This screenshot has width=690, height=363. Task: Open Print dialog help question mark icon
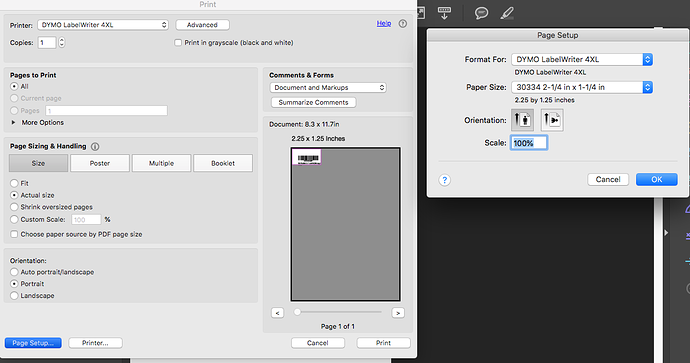point(403,24)
